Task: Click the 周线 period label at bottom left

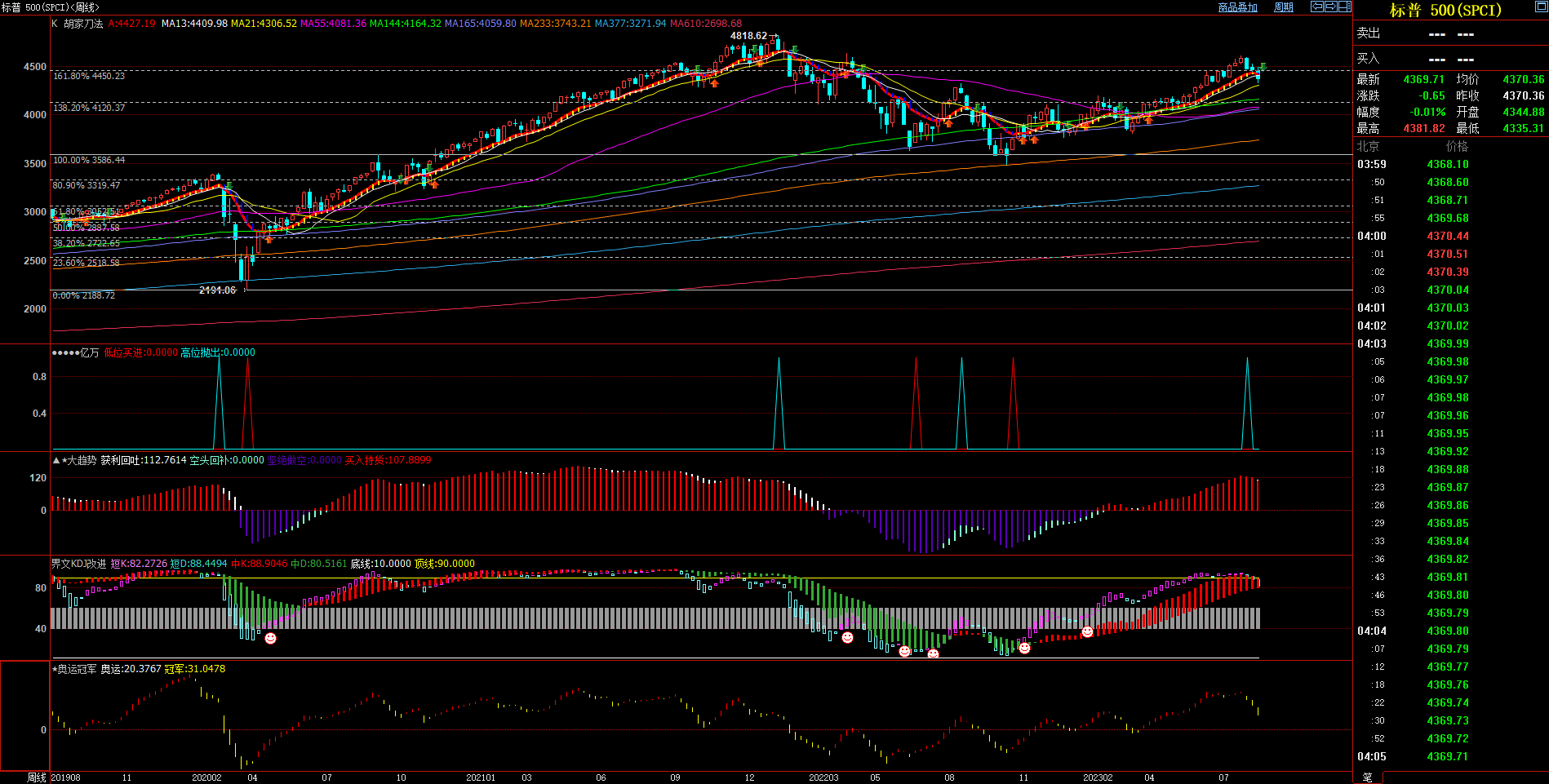Action: coord(37,777)
